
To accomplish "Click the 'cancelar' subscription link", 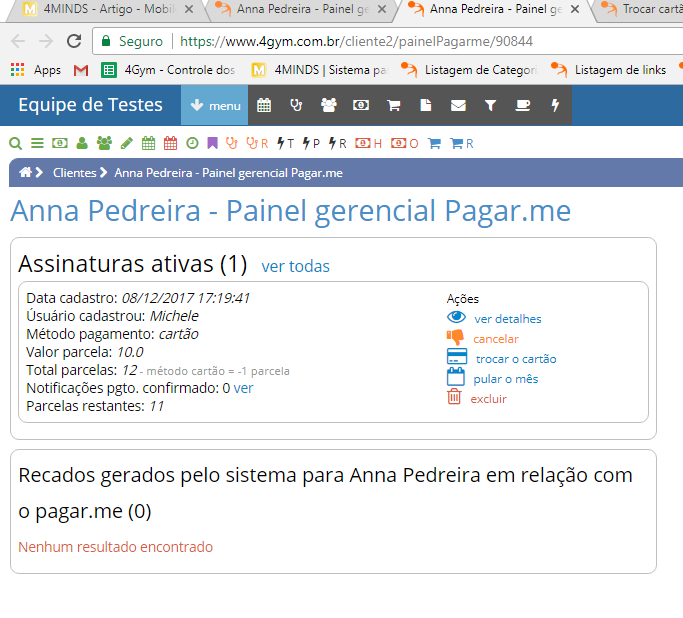I will point(495,338).
